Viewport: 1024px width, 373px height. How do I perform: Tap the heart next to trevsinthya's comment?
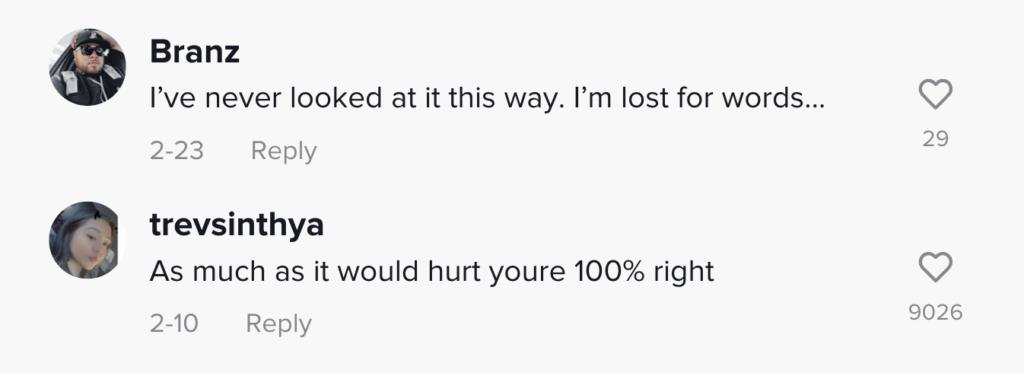935,267
